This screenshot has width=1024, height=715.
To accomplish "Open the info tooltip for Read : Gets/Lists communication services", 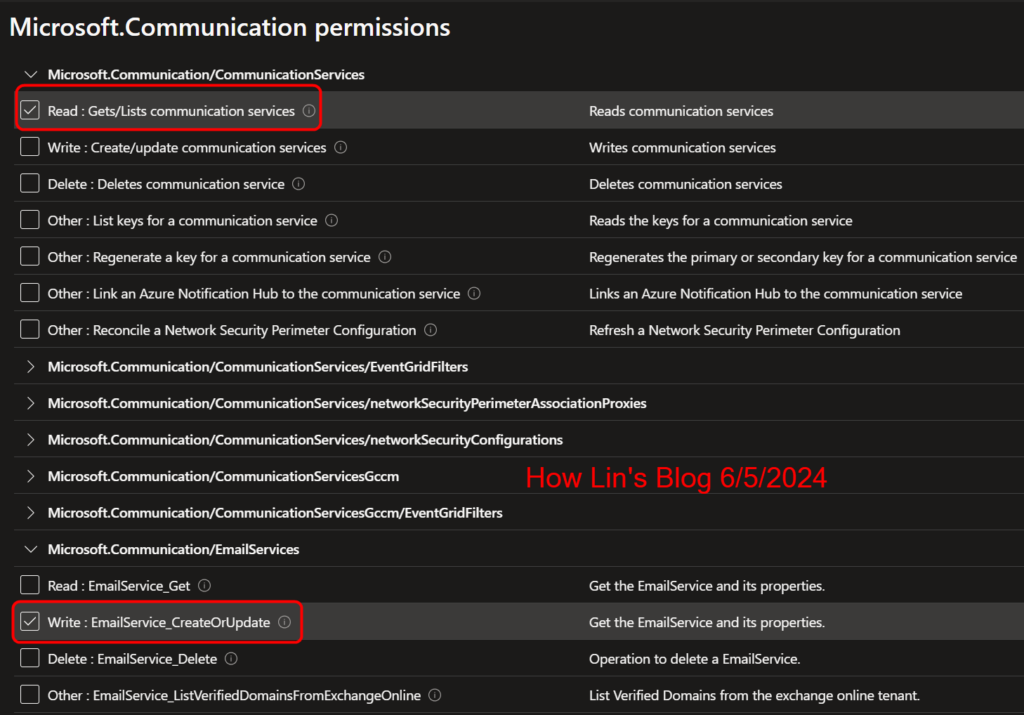I will (307, 110).
